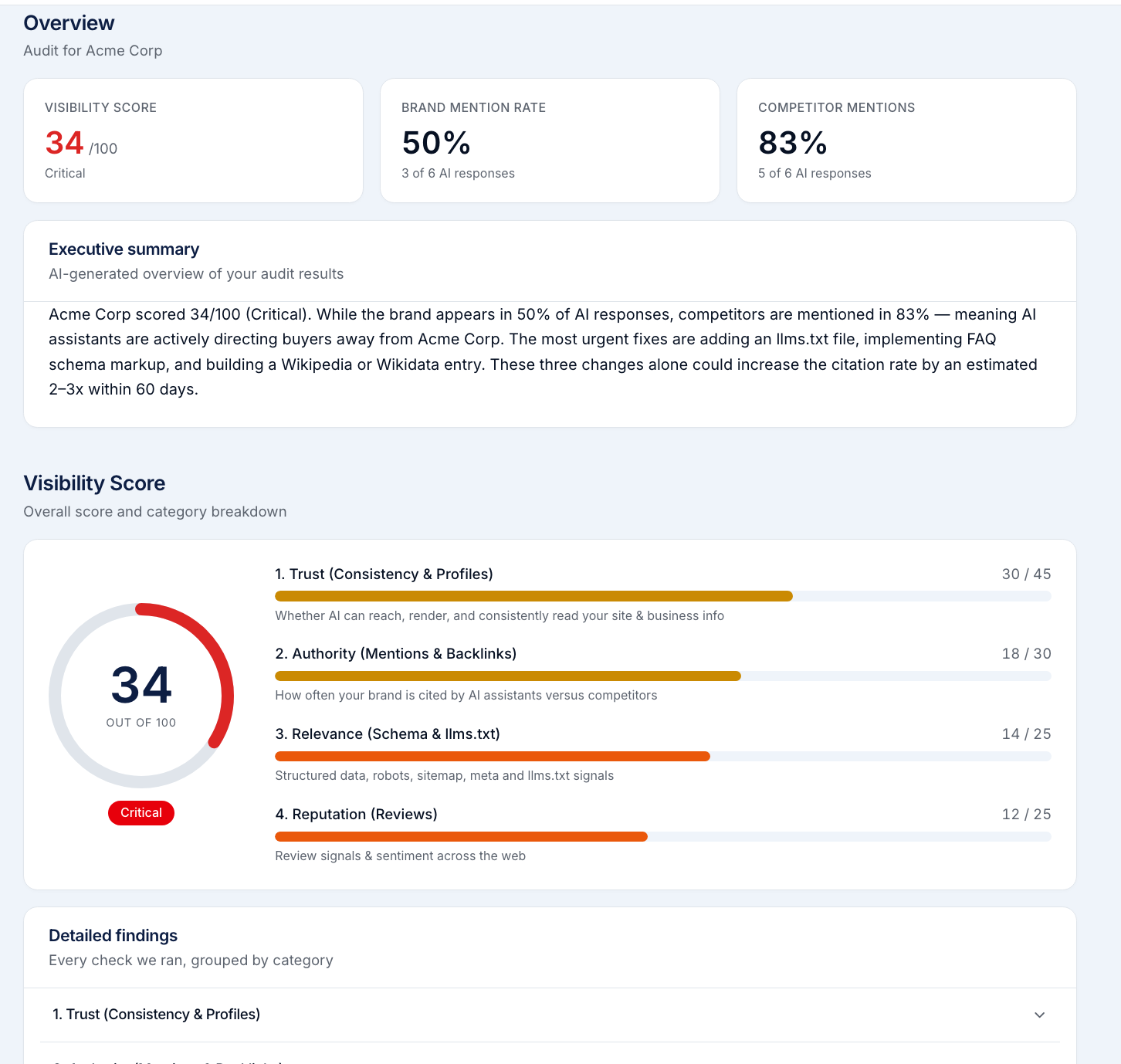Click the 50% brand mention value
1121x1064 pixels.
click(436, 143)
